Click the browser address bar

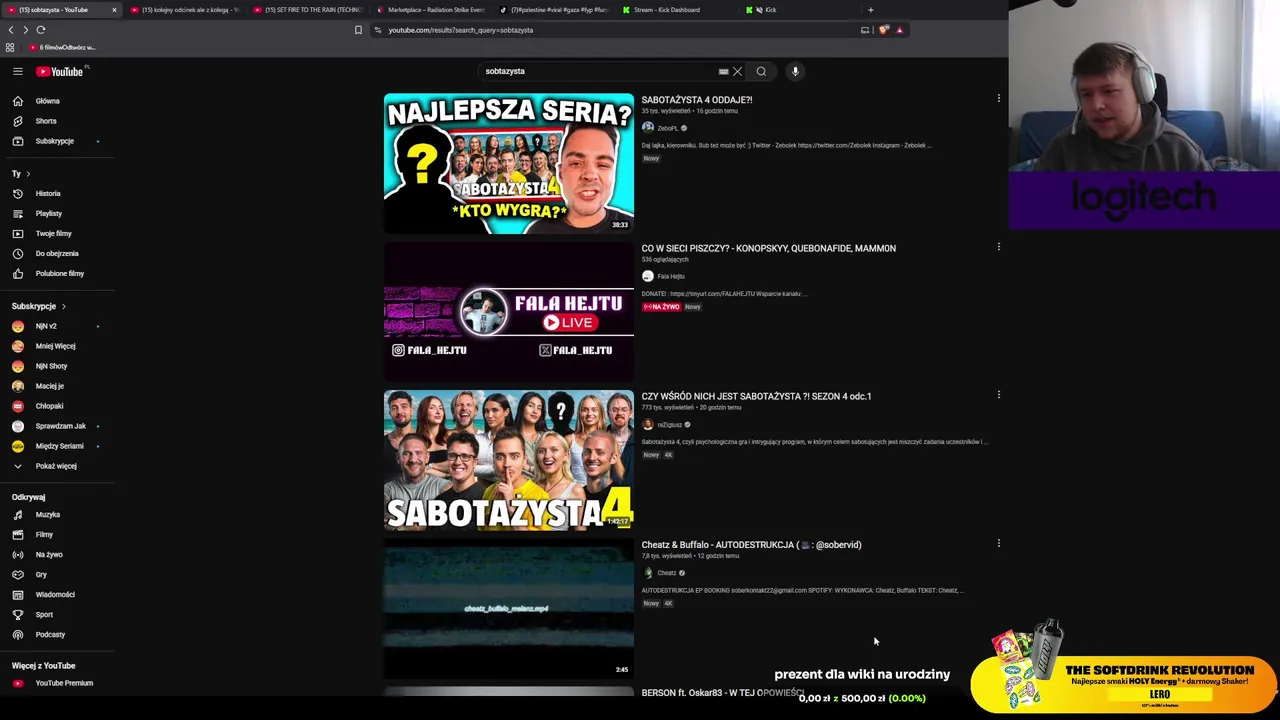(x=620, y=30)
